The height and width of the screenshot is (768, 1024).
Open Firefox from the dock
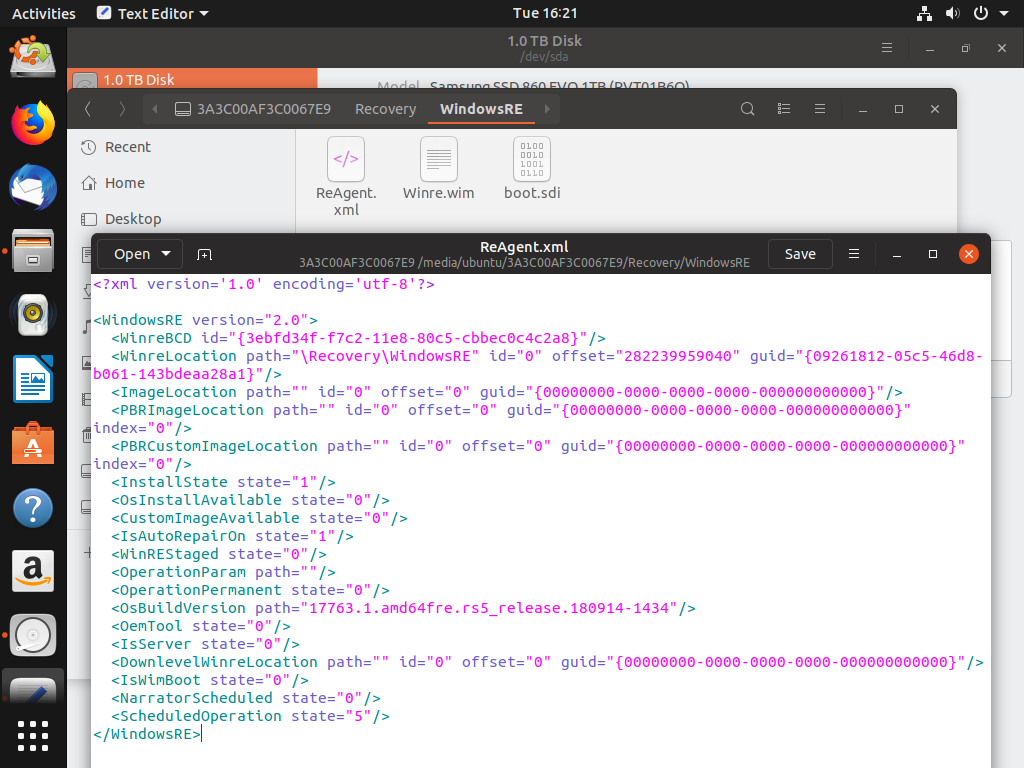[33, 123]
